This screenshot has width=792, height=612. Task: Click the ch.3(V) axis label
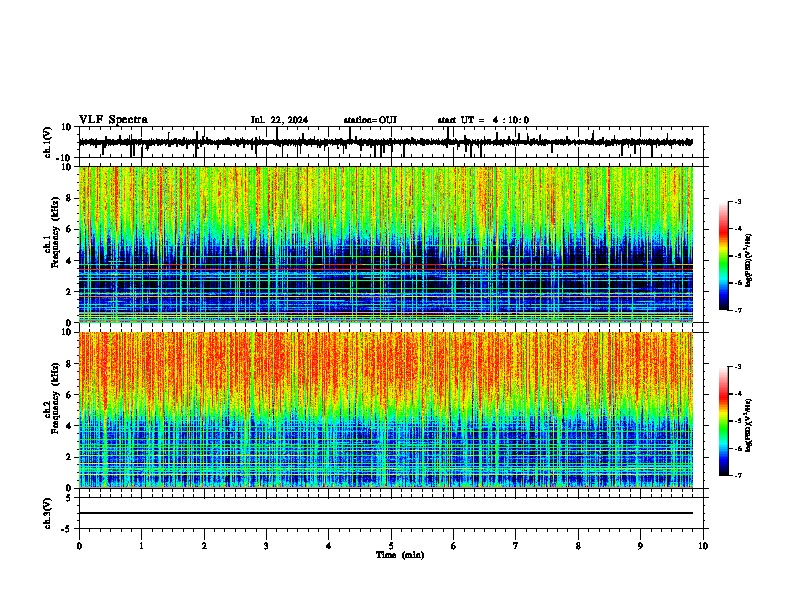pyautogui.click(x=48, y=514)
